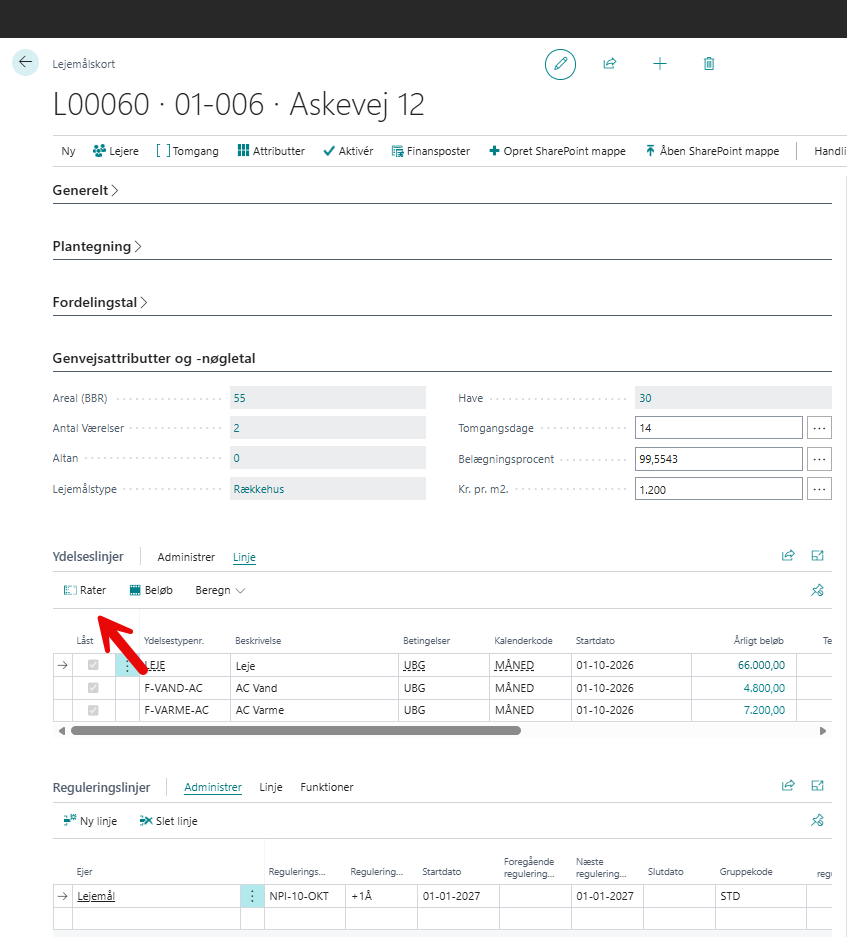Pin the Reguleringslinjer action bar
Screen dimensions: 847x937
(x=817, y=820)
